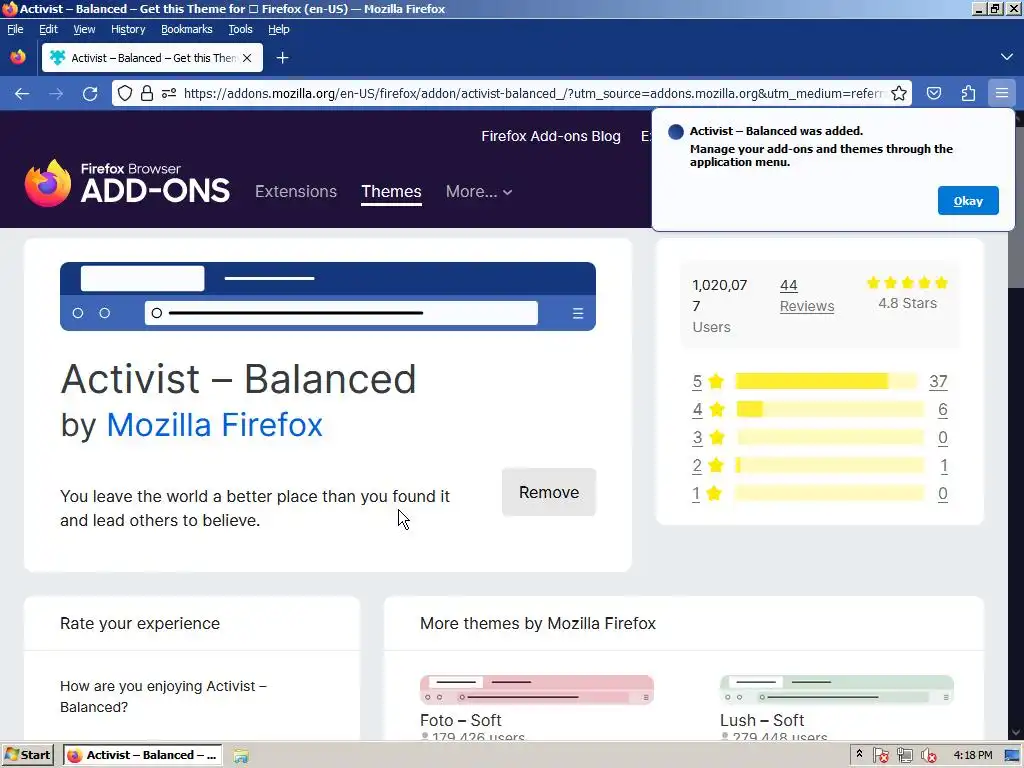This screenshot has width=1024, height=768.
Task: Click the page vertical scrollbar
Action: tap(1016, 424)
